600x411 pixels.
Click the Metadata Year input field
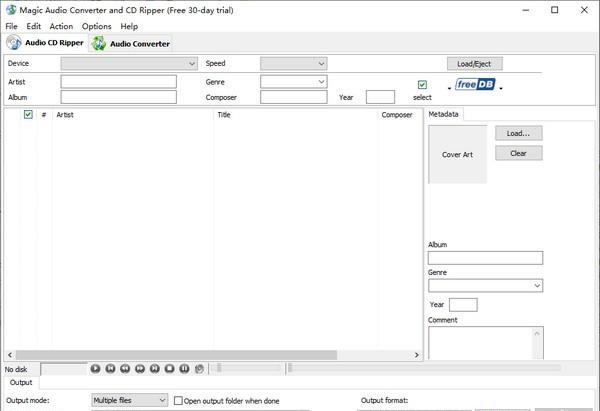pyautogui.click(x=463, y=305)
